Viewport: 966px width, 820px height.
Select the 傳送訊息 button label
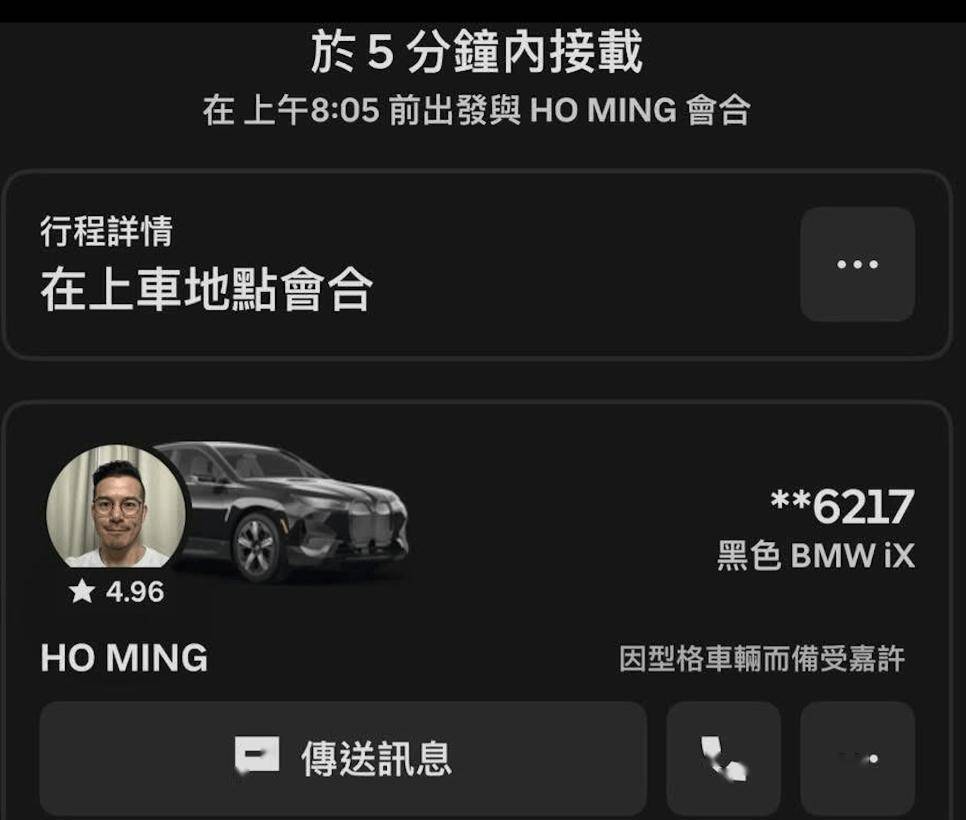click(x=376, y=758)
